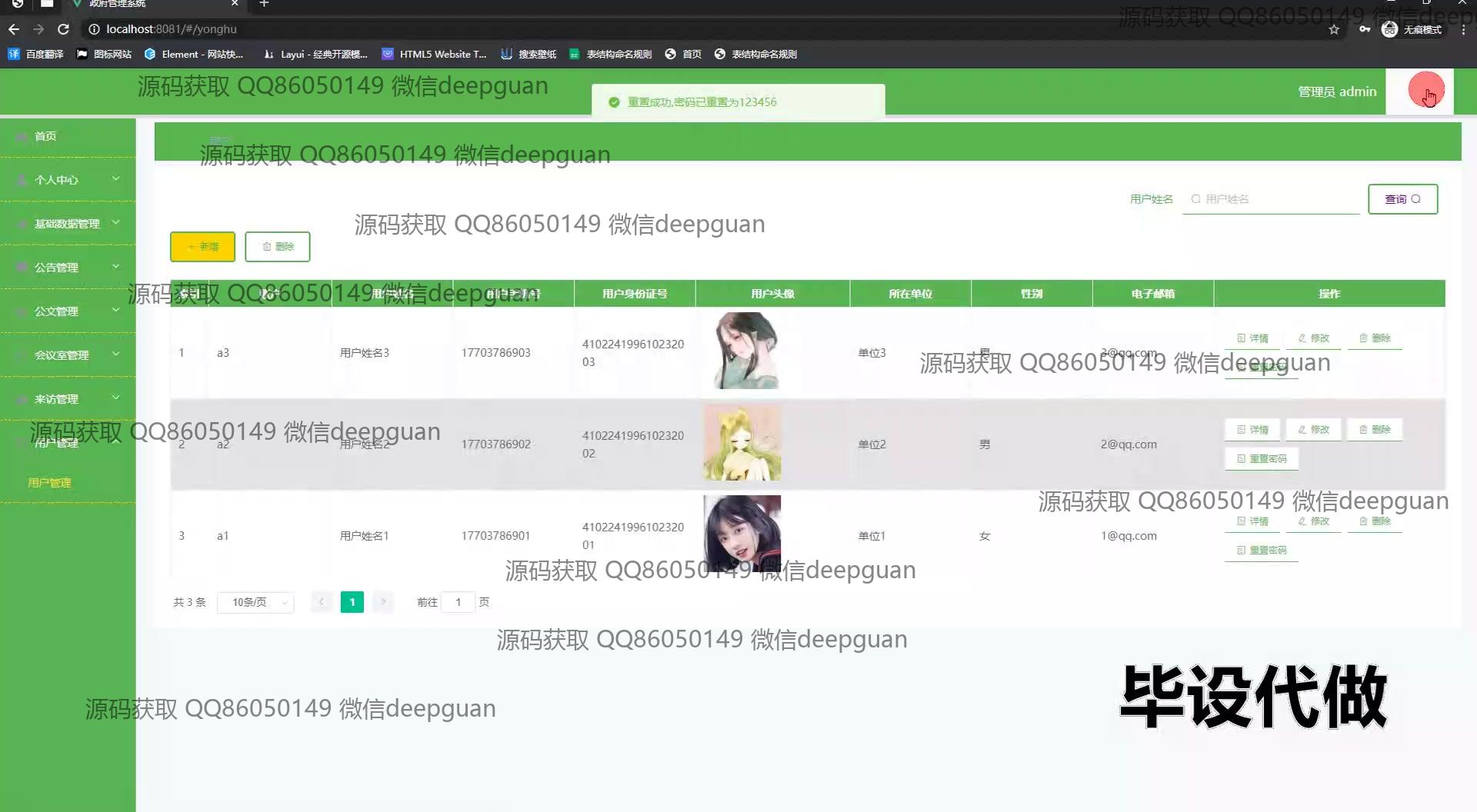Image resolution: width=1477 pixels, height=812 pixels.
Task: Click the avatar thumbnail of user a2
Action: 742,443
